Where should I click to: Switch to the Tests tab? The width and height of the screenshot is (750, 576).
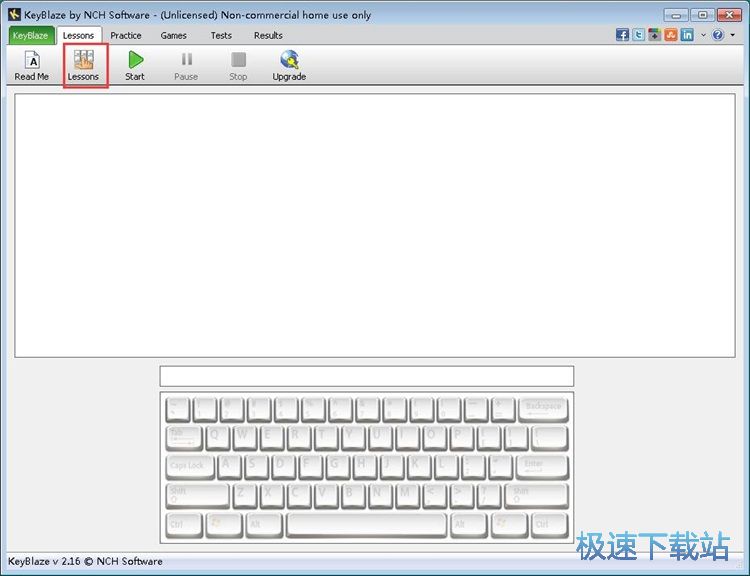[x=221, y=35]
